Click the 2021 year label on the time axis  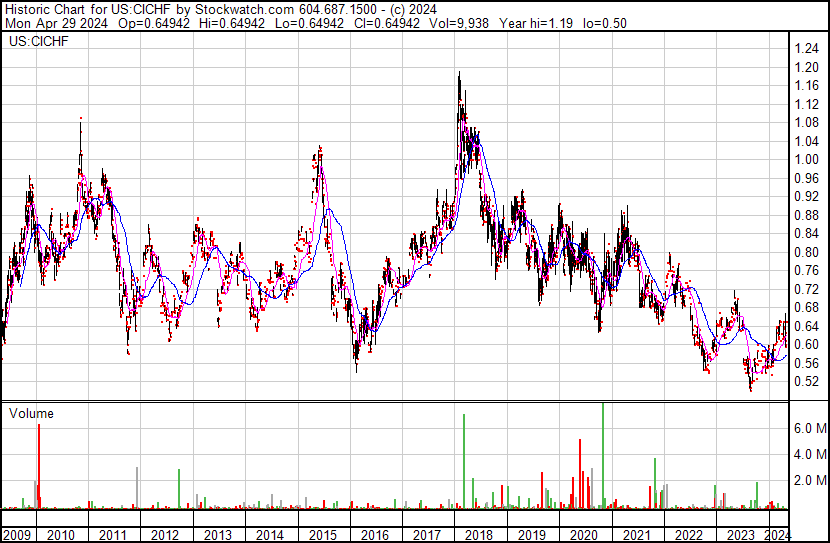click(x=636, y=535)
